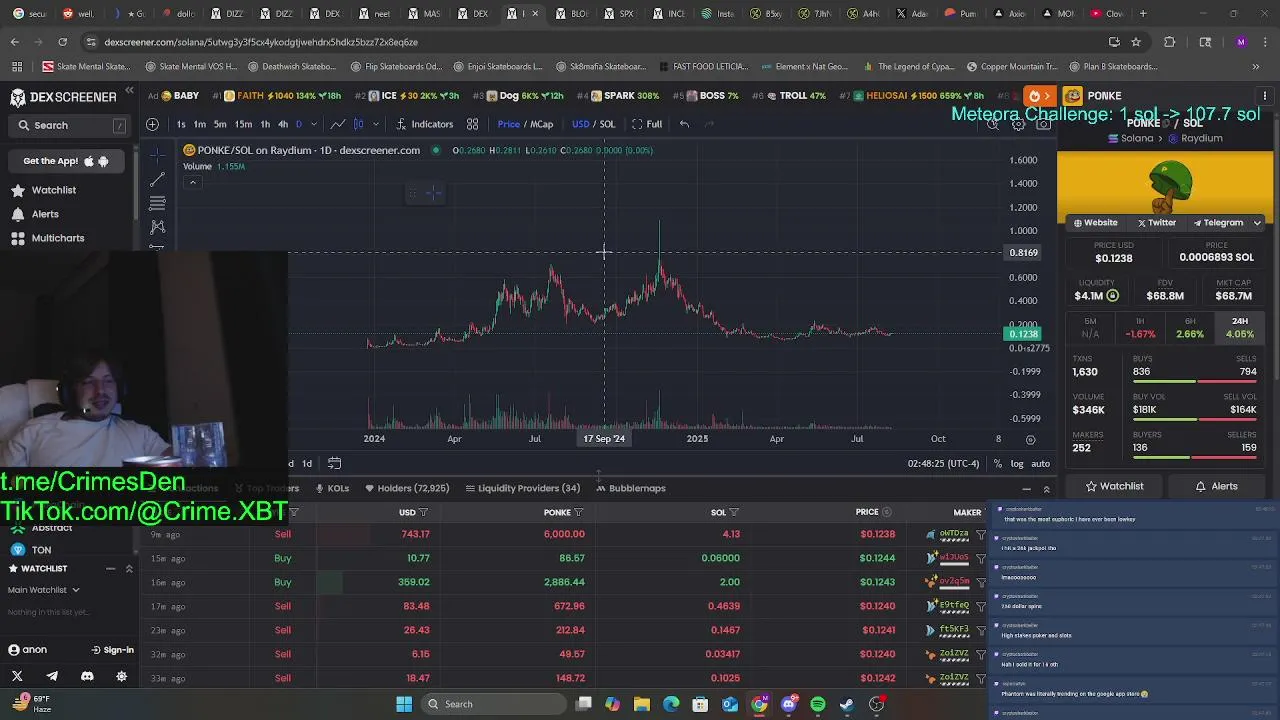Viewport: 1280px width, 720px height.
Task: Filter the SOL amount column
Action: pos(733,512)
